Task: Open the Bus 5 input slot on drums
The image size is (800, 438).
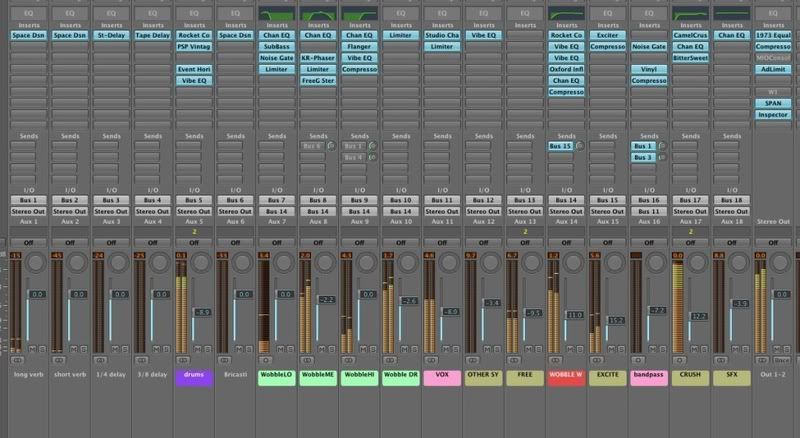Action: point(194,200)
